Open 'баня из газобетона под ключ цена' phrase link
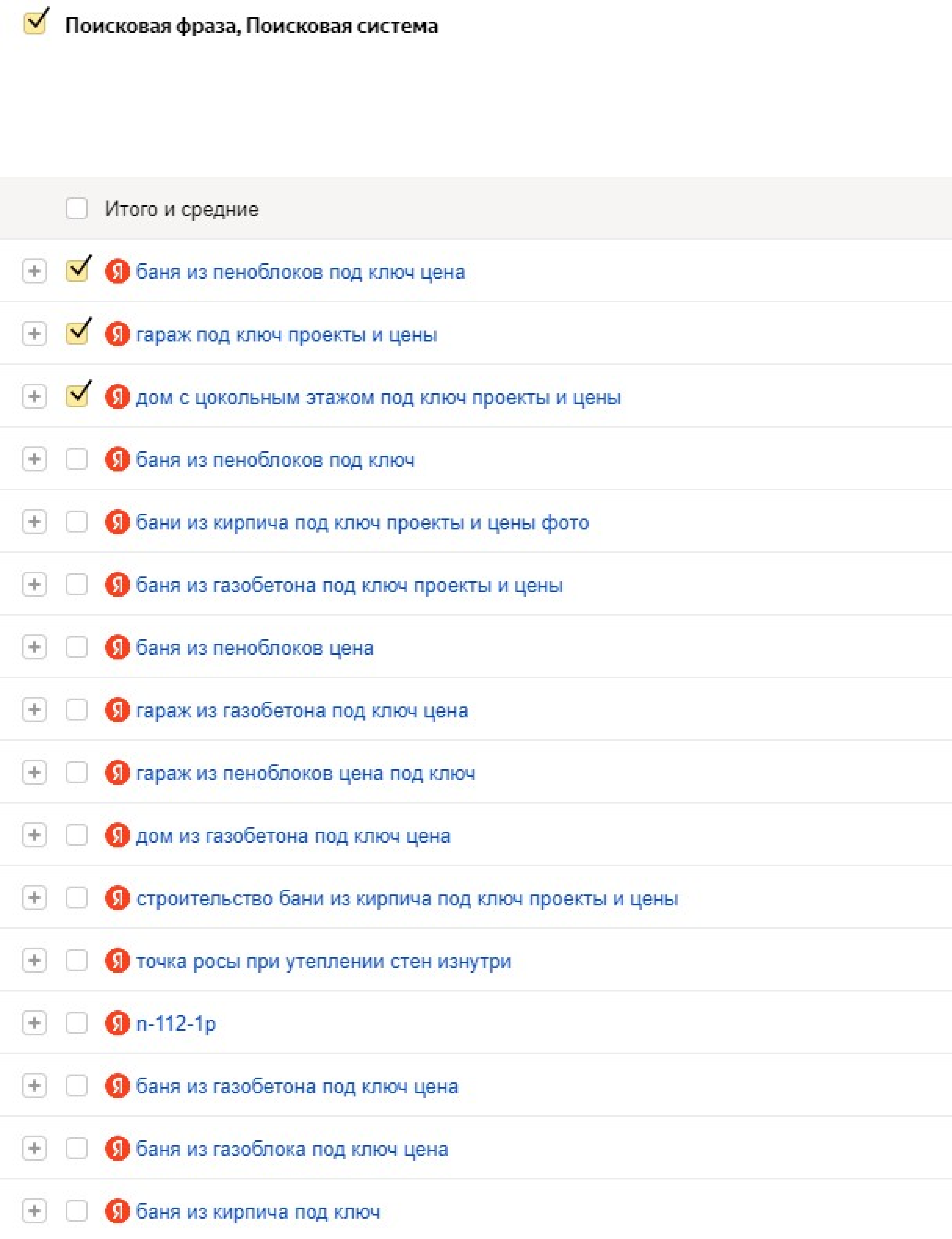 [x=297, y=1087]
